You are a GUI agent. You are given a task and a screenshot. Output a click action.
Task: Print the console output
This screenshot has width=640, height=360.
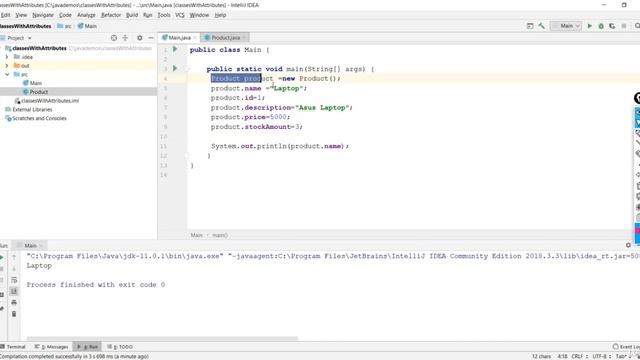14,302
